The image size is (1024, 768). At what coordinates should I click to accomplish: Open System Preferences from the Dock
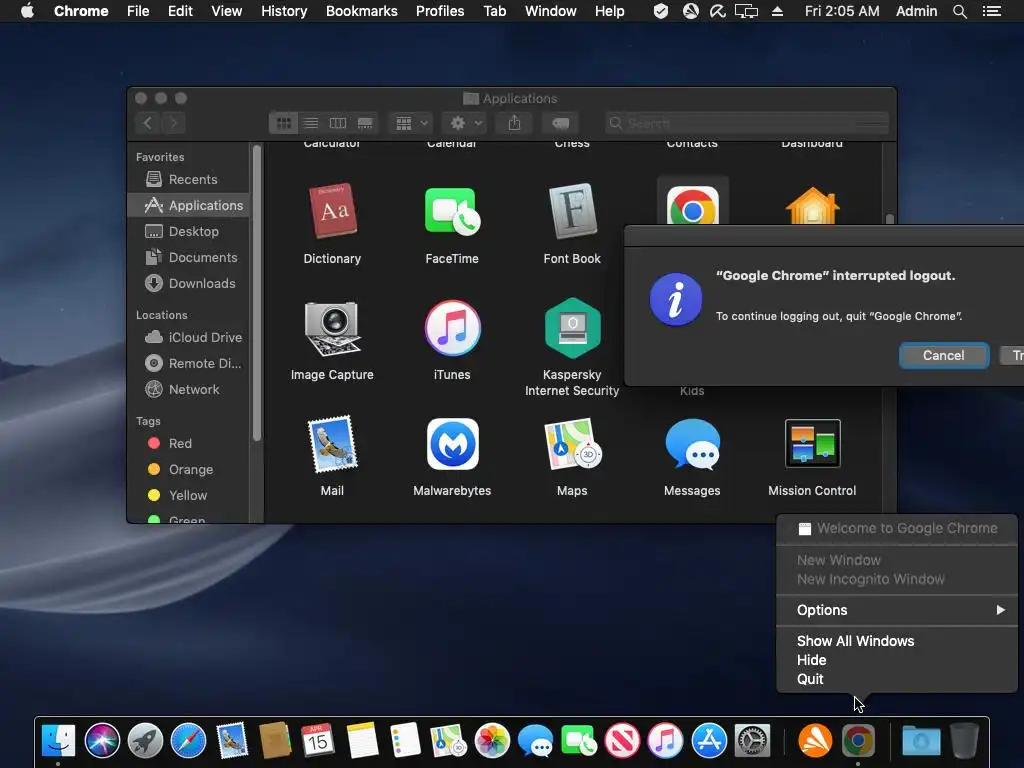tap(752, 741)
